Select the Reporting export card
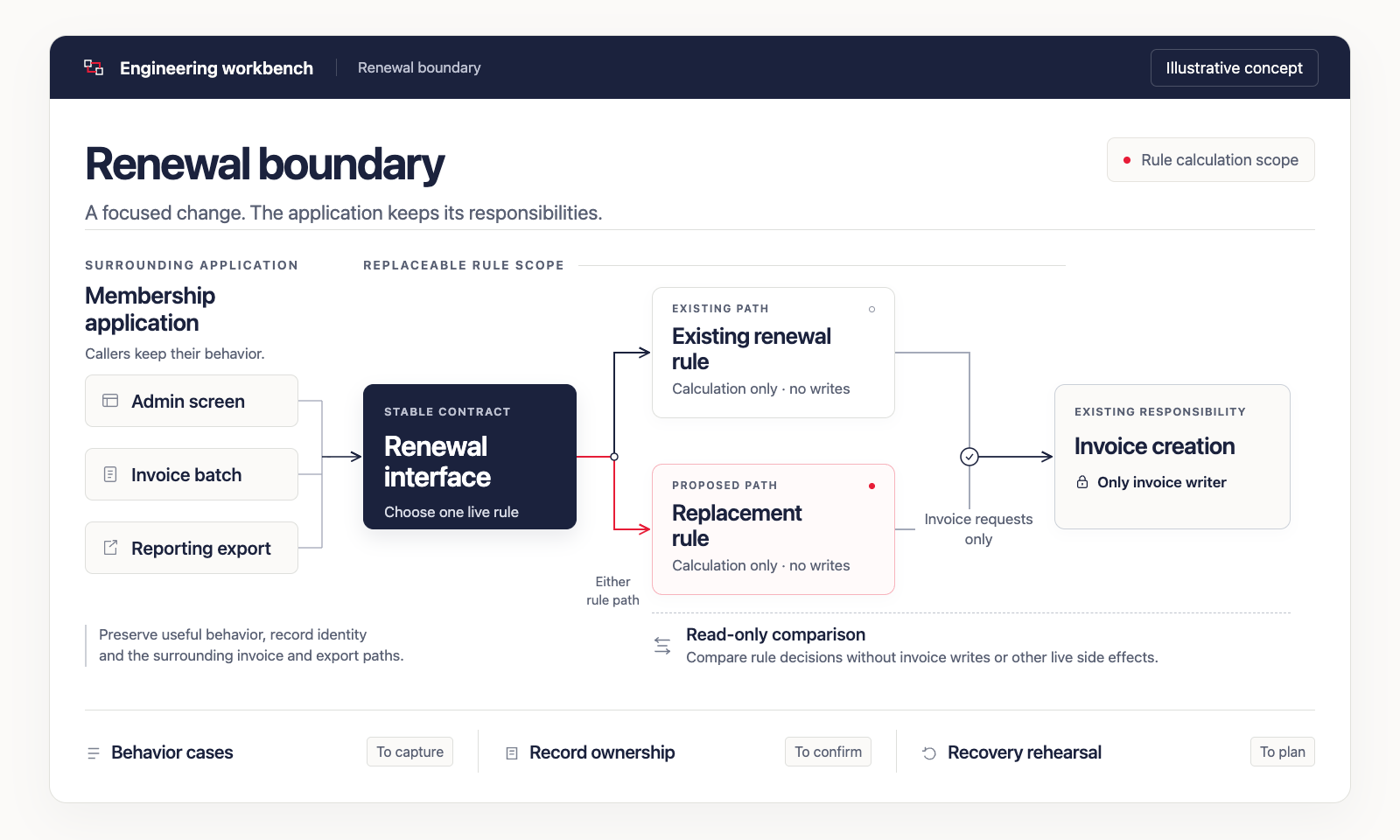The width and height of the screenshot is (1400, 840). [x=192, y=548]
